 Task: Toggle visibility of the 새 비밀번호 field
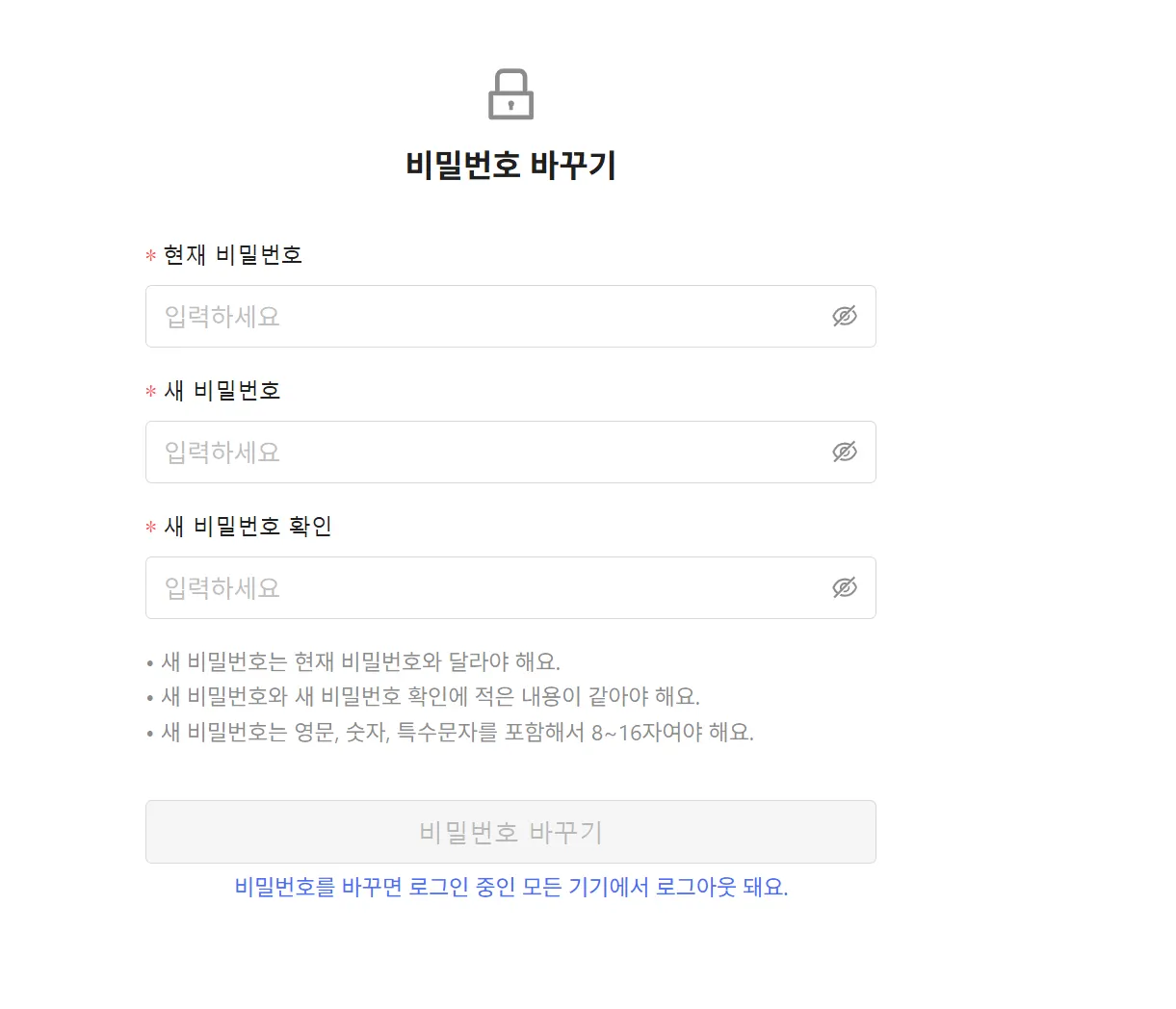[x=844, y=452]
